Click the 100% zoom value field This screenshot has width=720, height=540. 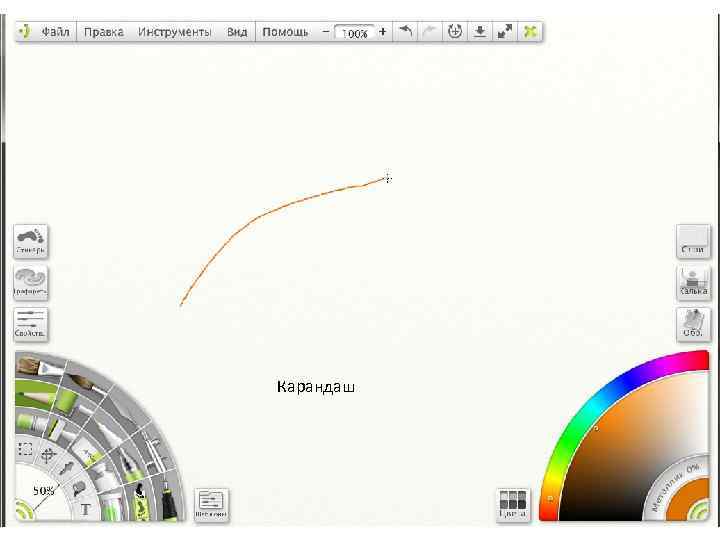pos(354,33)
